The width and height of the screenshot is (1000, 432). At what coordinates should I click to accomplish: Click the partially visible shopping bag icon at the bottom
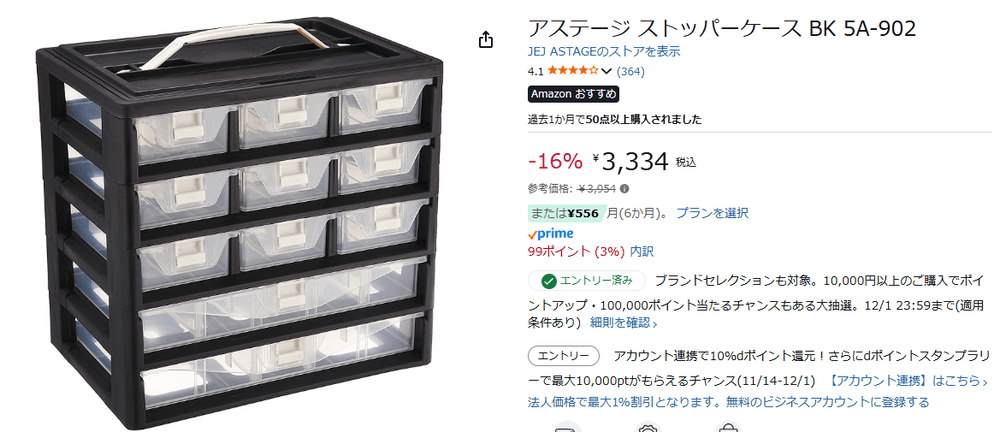pyautogui.click(x=728, y=428)
